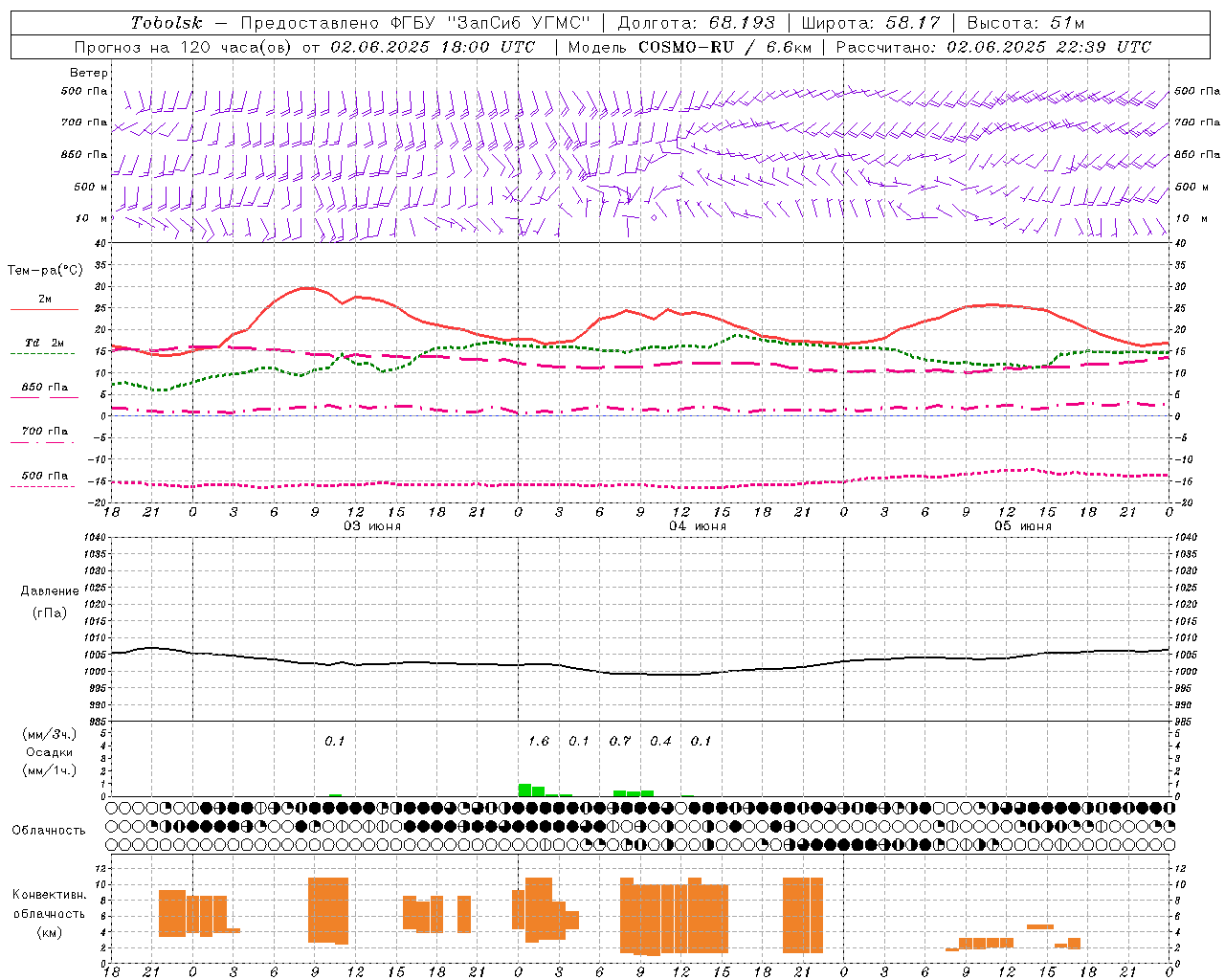Click the Tobolsk station name in header
Screen dimensions: 1225x980
click(167, 23)
